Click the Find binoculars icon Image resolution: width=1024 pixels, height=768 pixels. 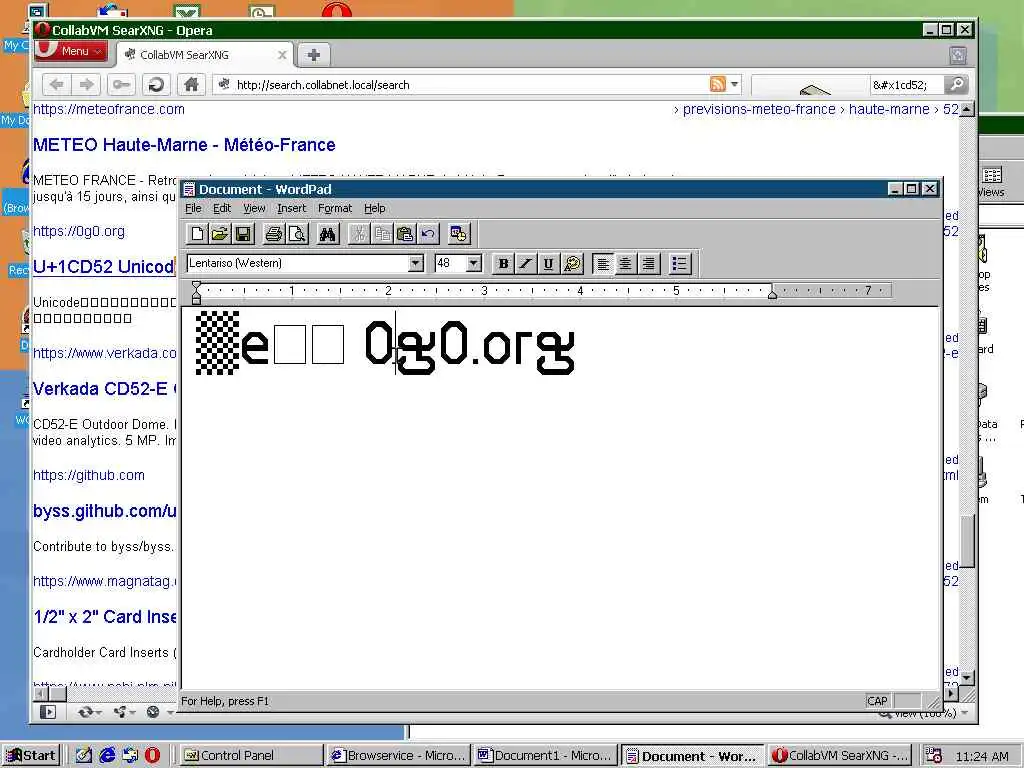pos(327,234)
